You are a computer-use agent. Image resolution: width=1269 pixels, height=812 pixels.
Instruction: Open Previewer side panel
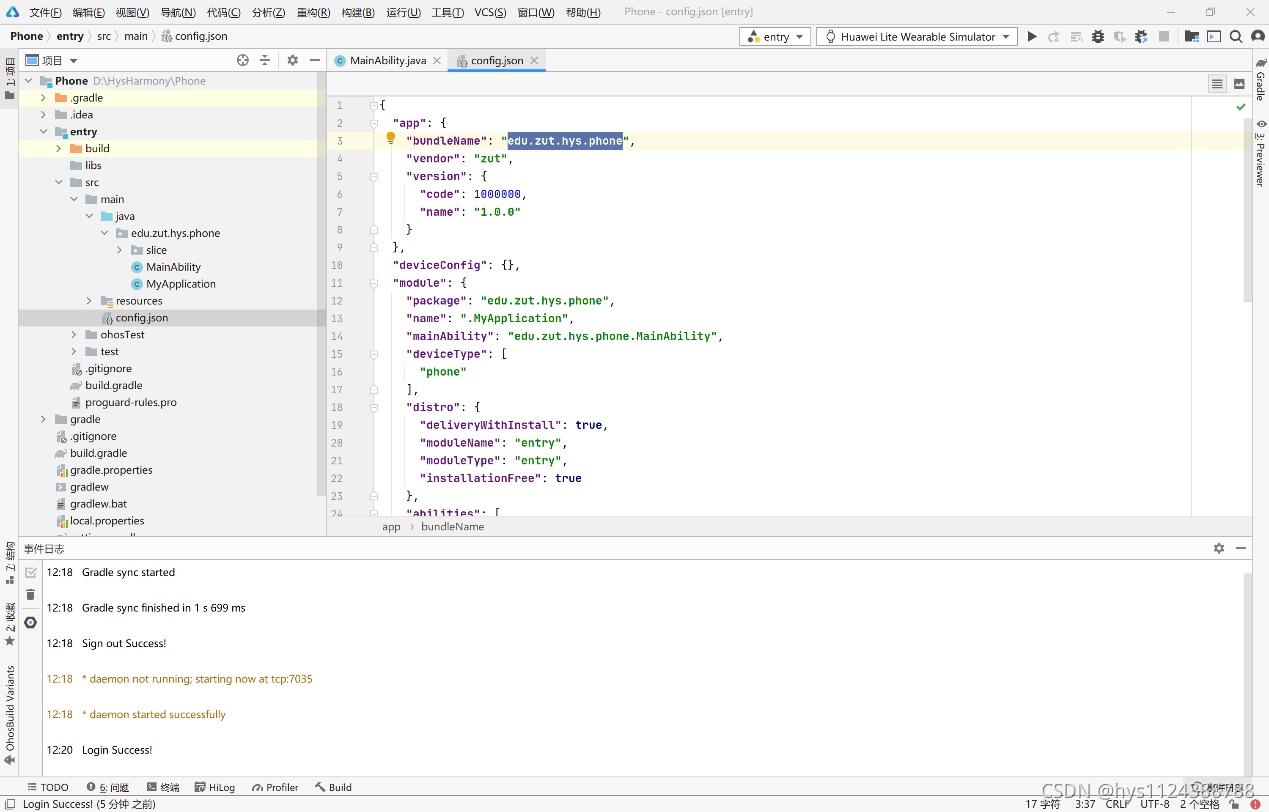[1260, 153]
